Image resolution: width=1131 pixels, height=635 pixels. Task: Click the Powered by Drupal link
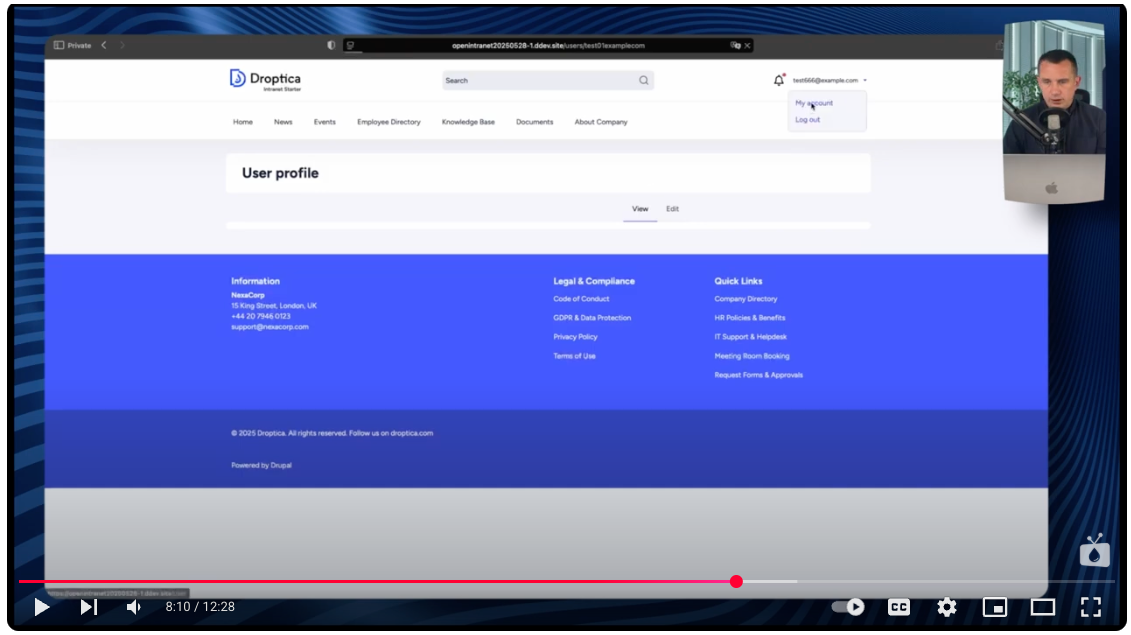click(x=261, y=465)
